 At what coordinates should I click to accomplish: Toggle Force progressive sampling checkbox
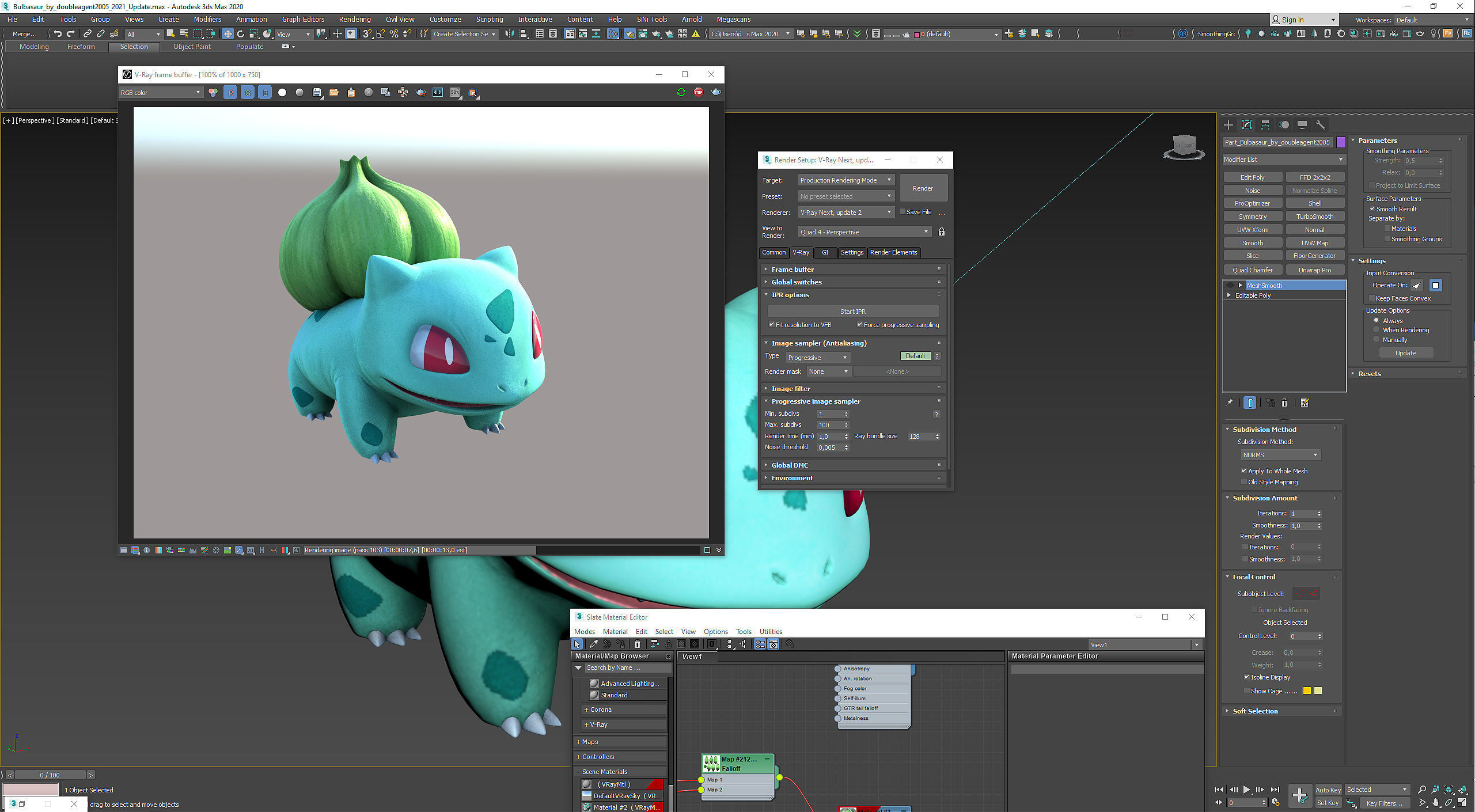click(x=859, y=325)
